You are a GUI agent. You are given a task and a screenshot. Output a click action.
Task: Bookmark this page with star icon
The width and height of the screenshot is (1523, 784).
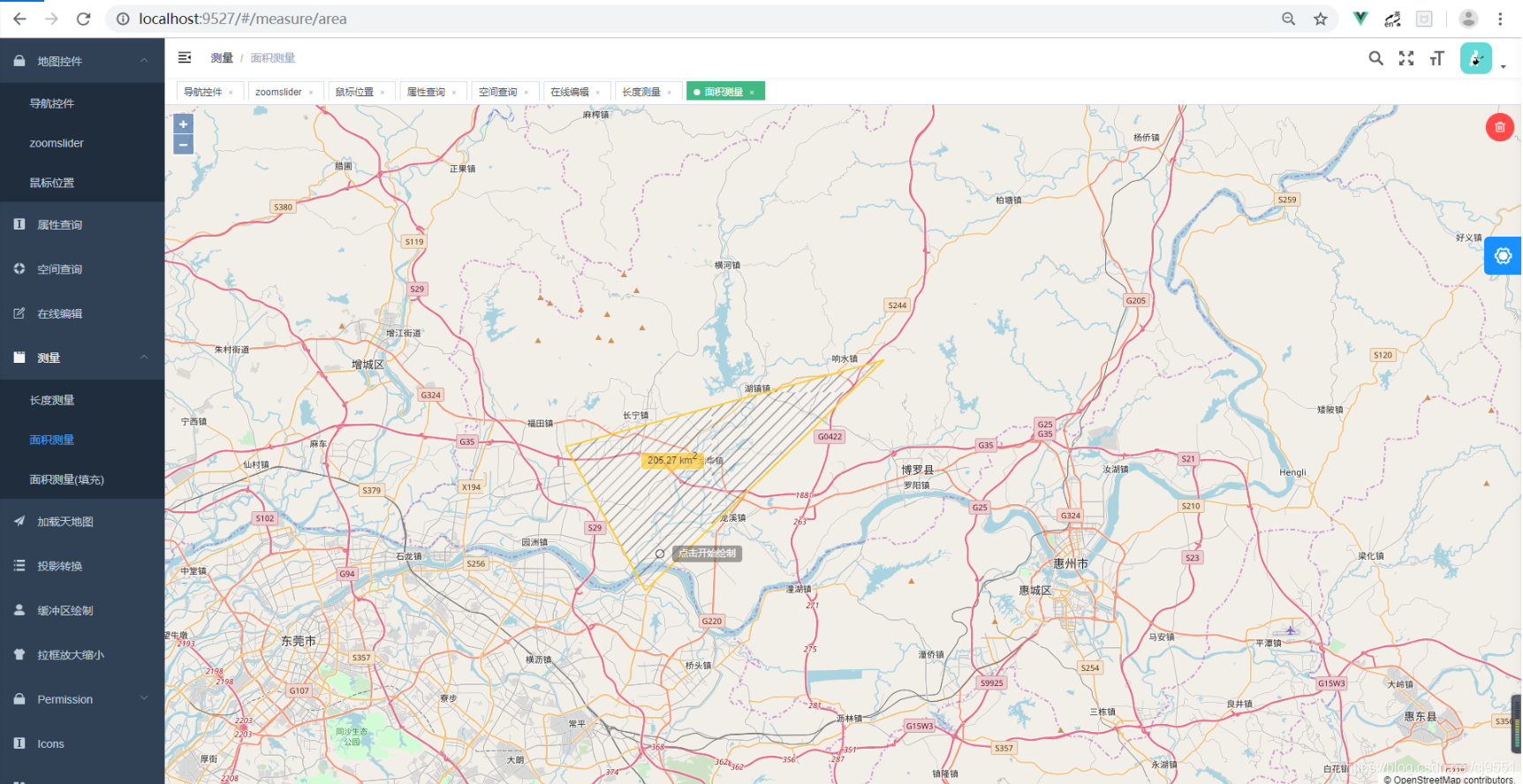[x=1321, y=19]
